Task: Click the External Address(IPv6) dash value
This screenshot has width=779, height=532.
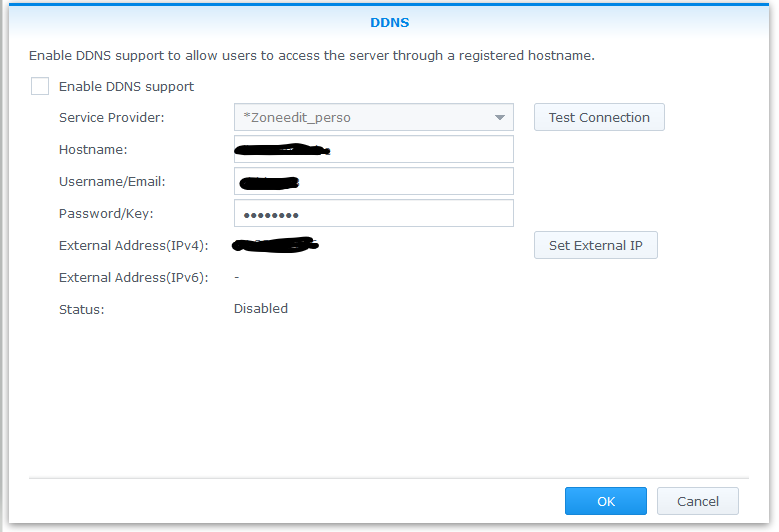Action: (237, 277)
